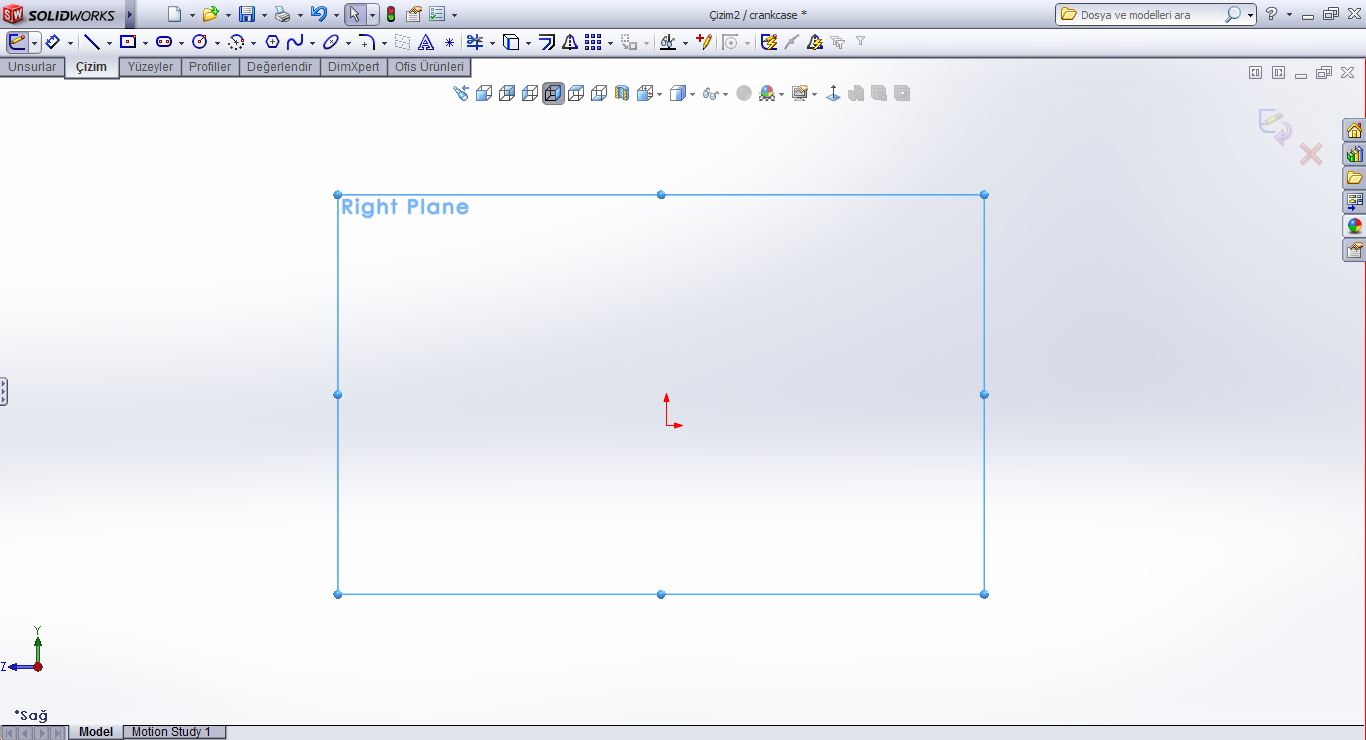Expand the search box options dropdown
This screenshot has width=1366, height=740.
[1251, 15]
